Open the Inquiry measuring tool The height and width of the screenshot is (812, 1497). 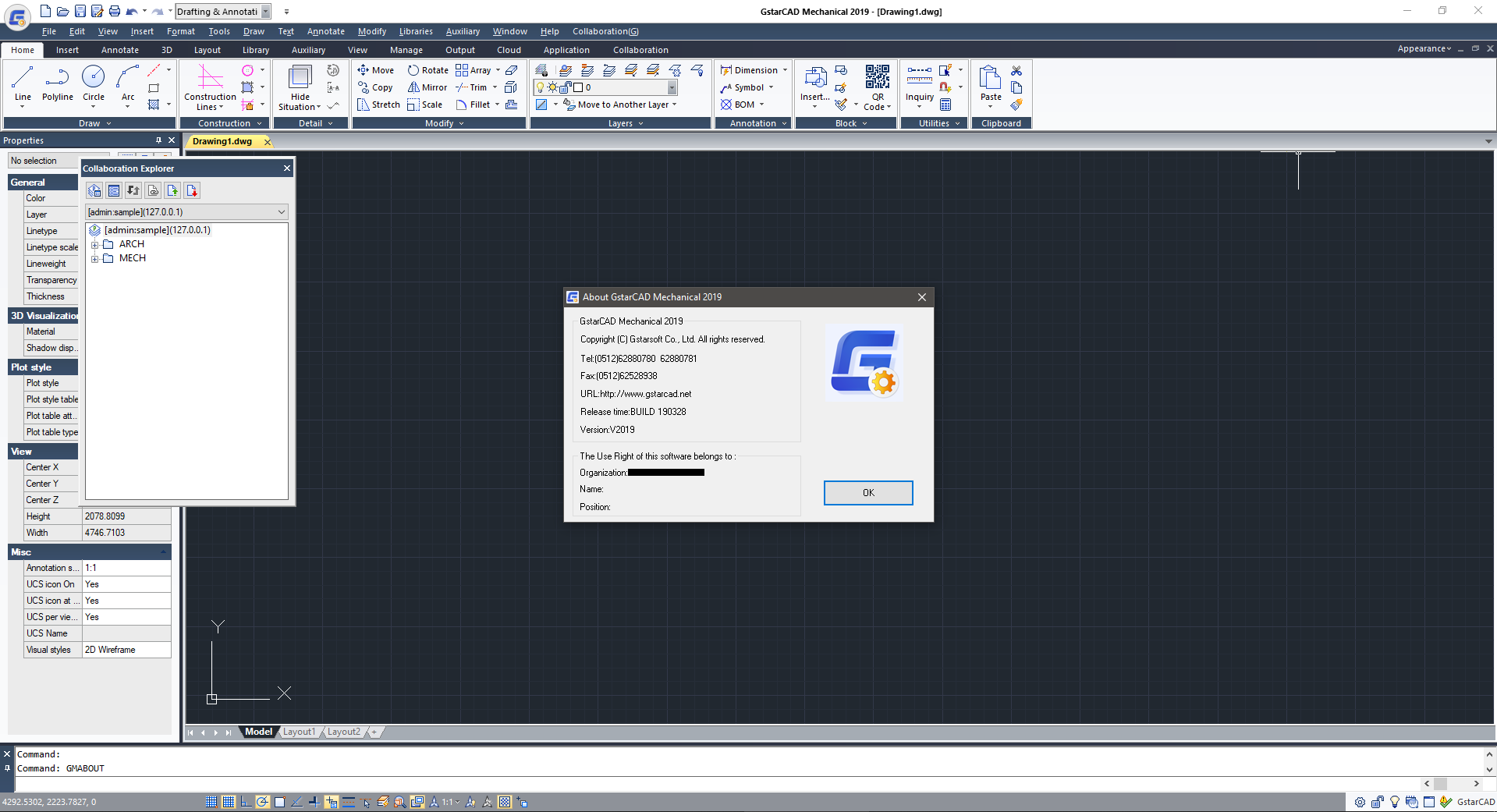(x=920, y=84)
